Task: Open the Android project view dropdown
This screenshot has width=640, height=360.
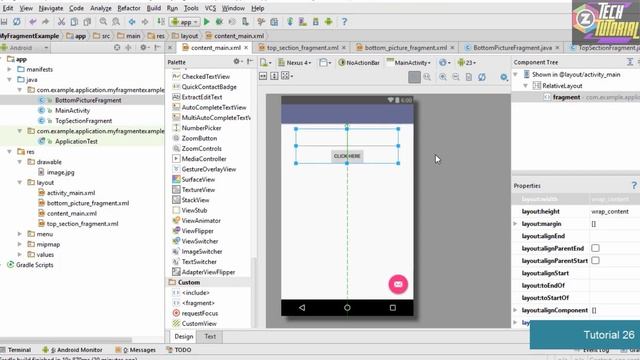Action: 25,48
